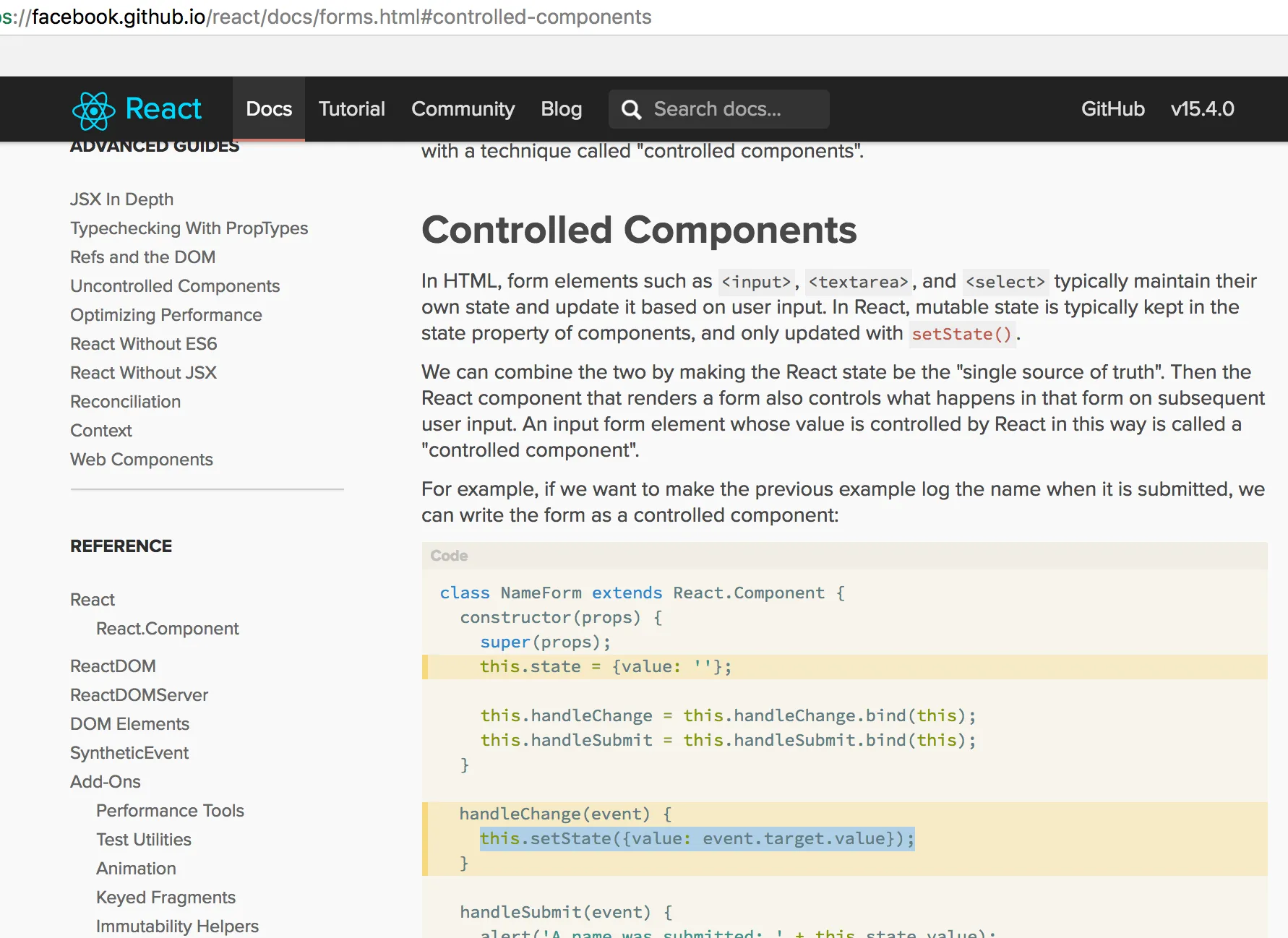Open the Tutorial nav item
1288x938 pixels.
(352, 109)
